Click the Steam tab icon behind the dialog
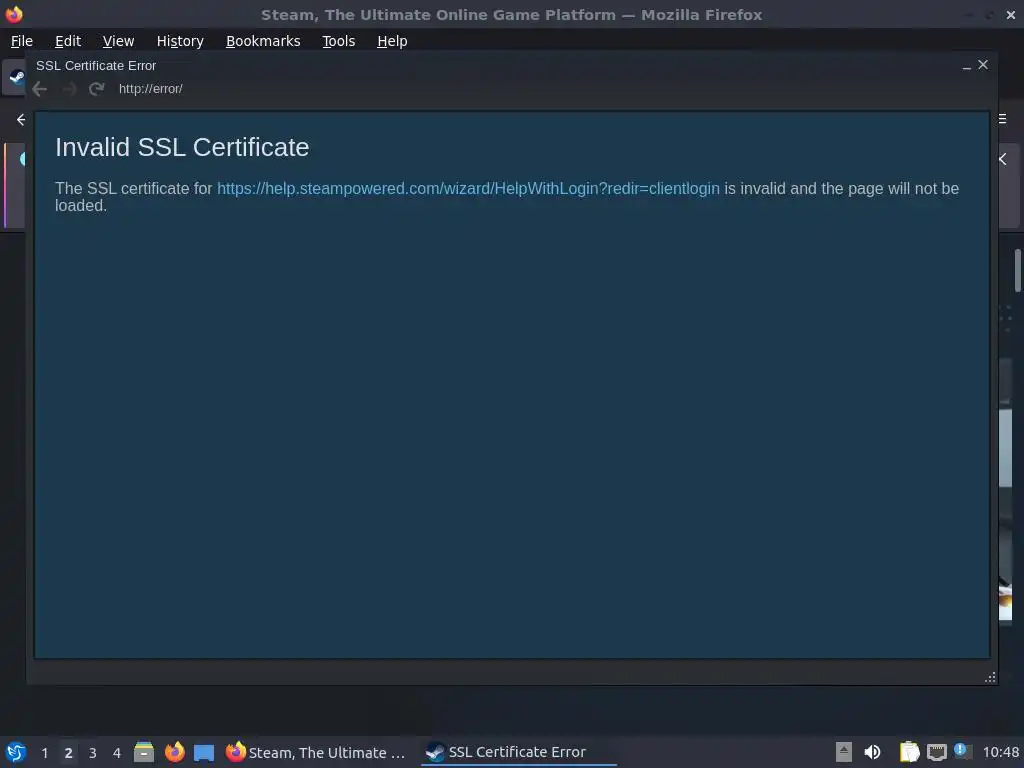The image size is (1024, 768). pos(16,77)
